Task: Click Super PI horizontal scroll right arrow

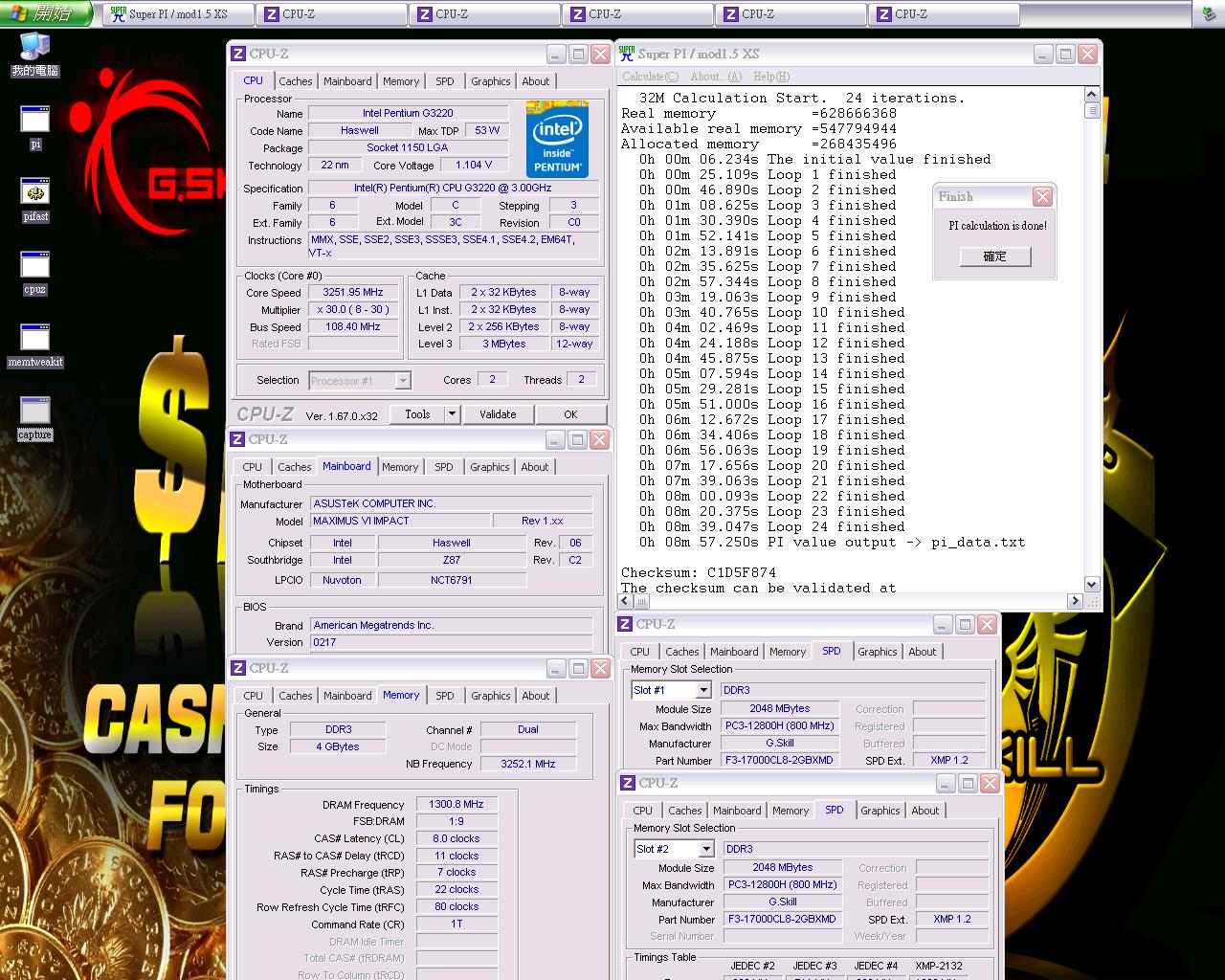Action: click(1075, 601)
